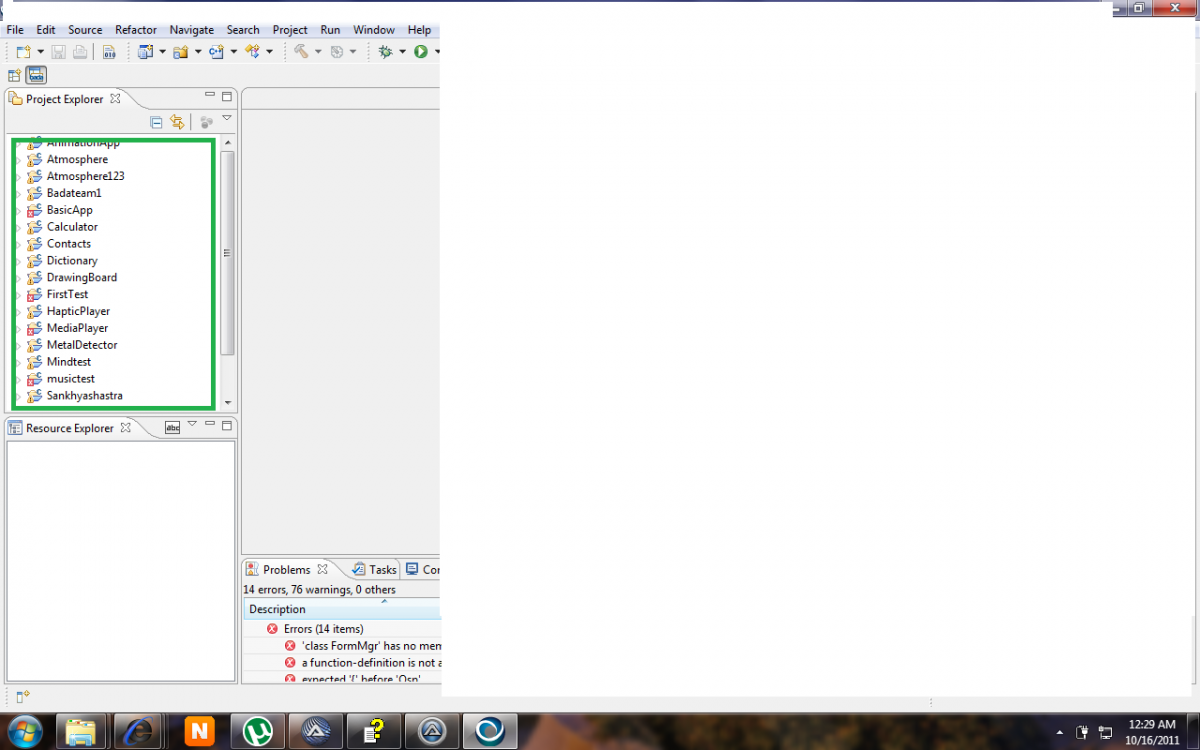
Task: Click the abc icon in Resource Explorer
Action: click(172, 427)
